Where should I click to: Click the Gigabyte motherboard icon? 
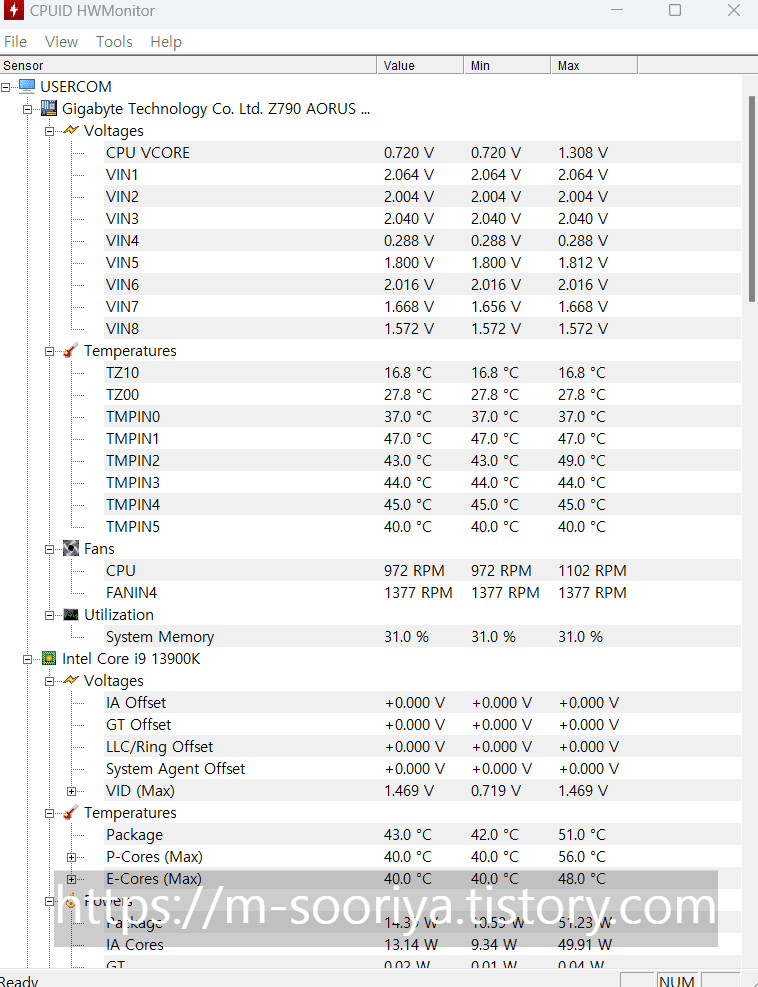coord(49,108)
